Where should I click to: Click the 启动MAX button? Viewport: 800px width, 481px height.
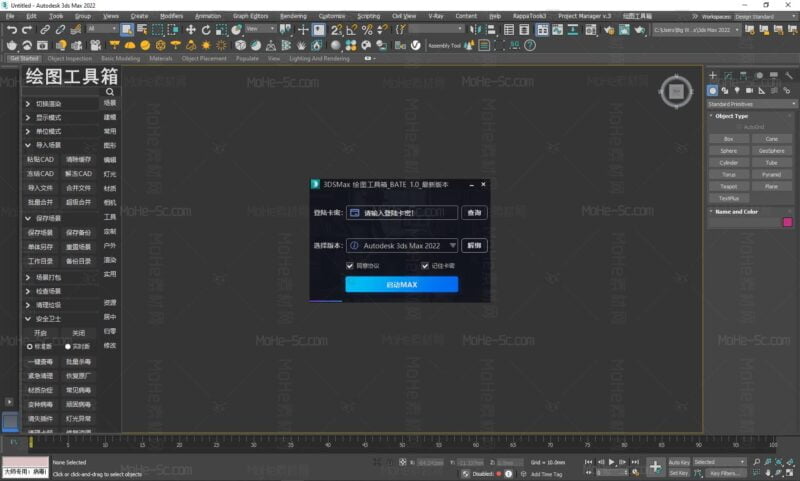[x=402, y=285]
